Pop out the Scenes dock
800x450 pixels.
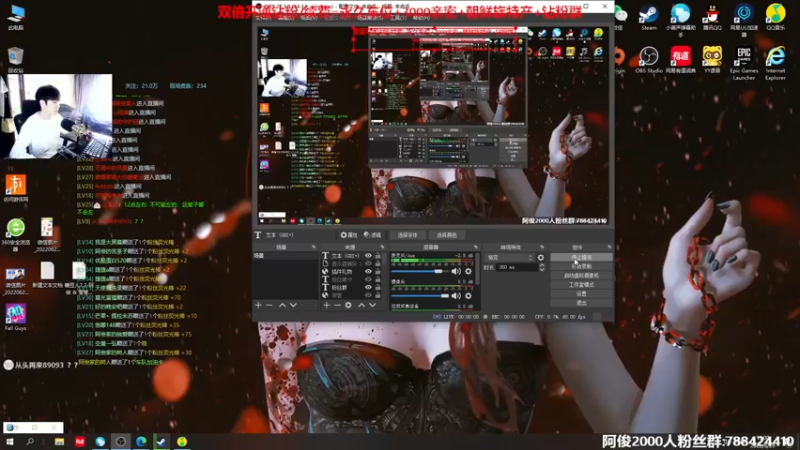coord(314,247)
